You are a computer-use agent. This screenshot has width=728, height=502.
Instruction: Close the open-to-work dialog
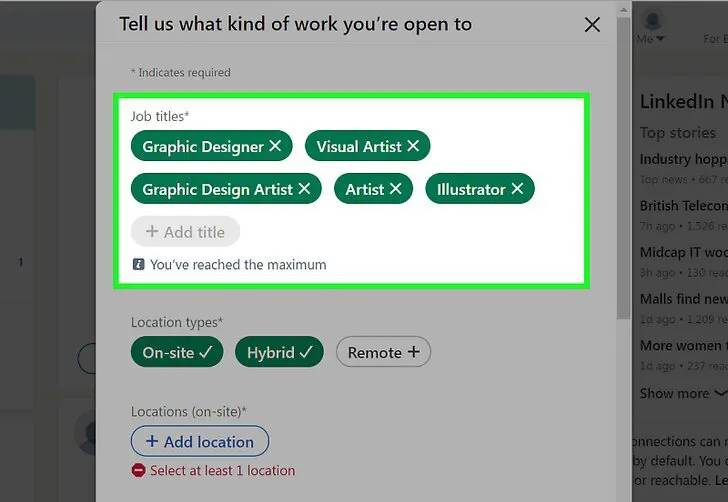tap(592, 25)
